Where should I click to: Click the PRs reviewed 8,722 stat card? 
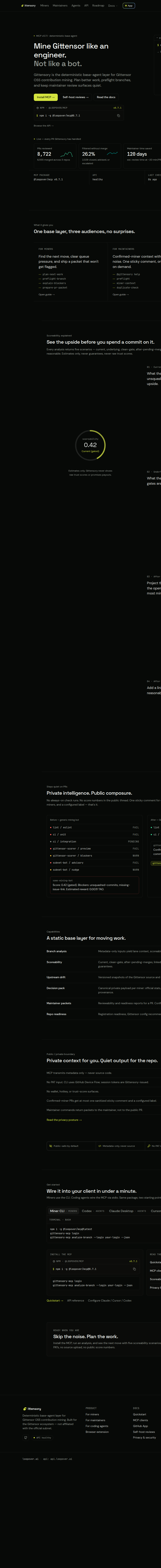(x=55, y=156)
